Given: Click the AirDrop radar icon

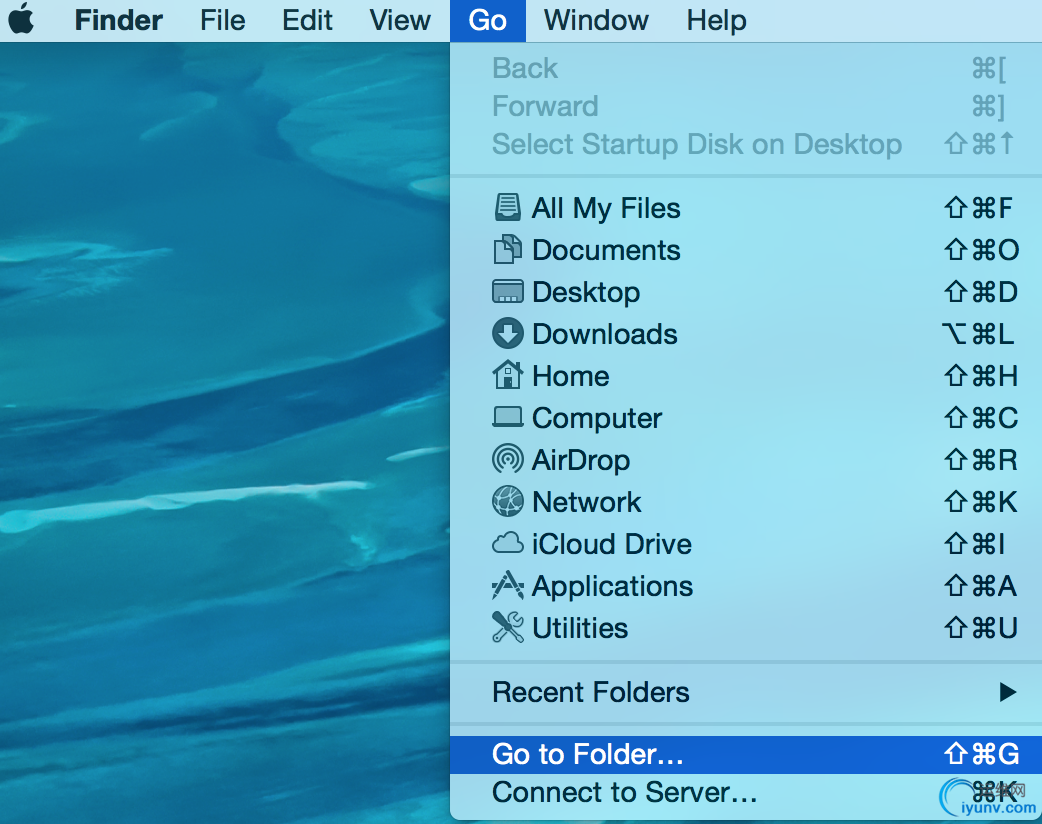Looking at the screenshot, I should click(x=508, y=459).
